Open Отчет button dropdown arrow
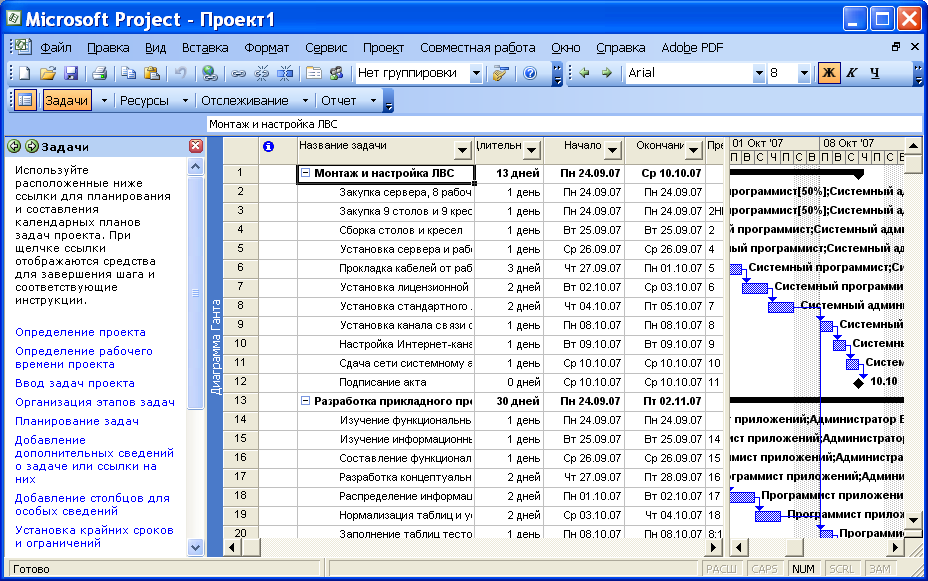 (x=373, y=101)
